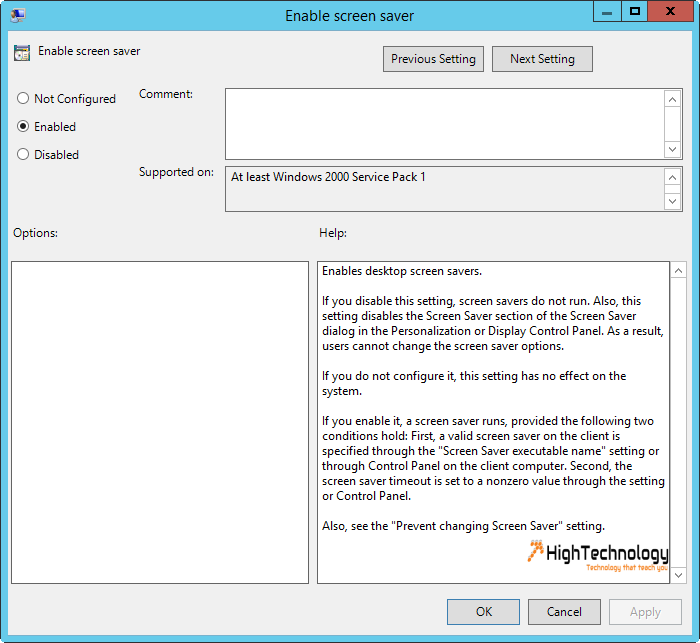700x643 pixels.
Task: Click Supported on scroll up arrow
Action: click(x=672, y=177)
